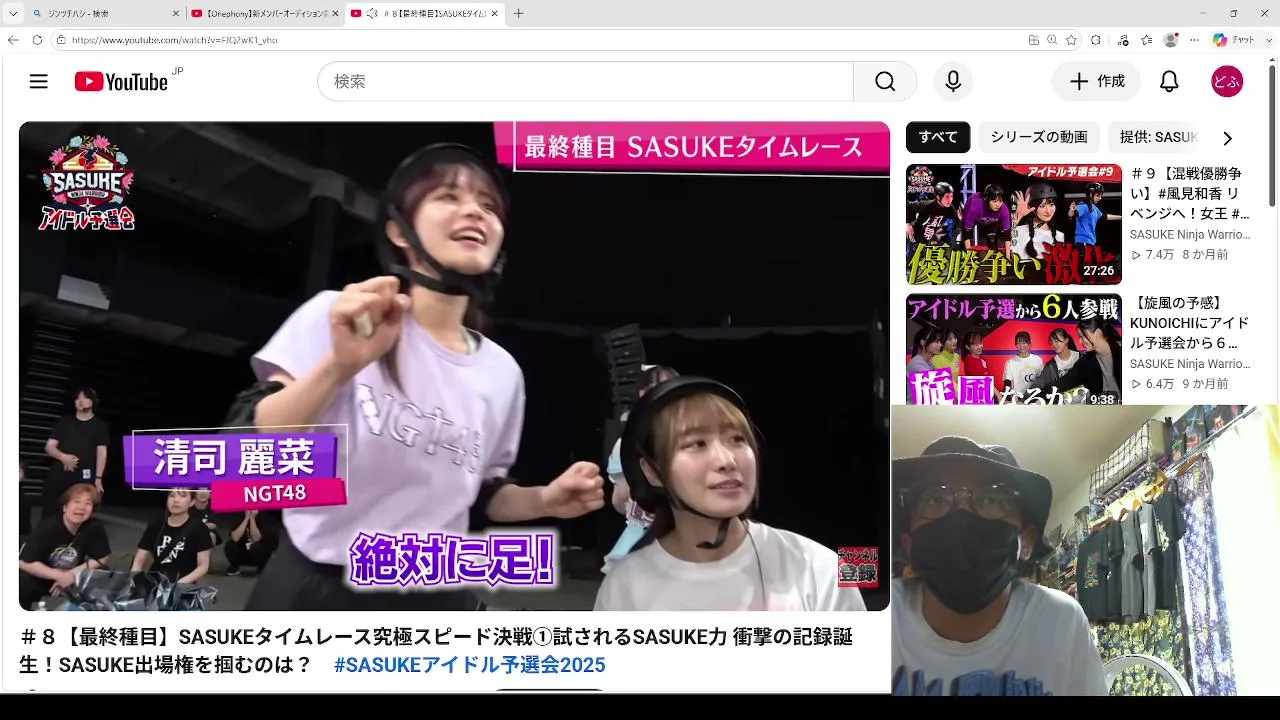This screenshot has height=720, width=1280.
Task: Open channel name under the ＃９ video
Action: click(x=1190, y=235)
